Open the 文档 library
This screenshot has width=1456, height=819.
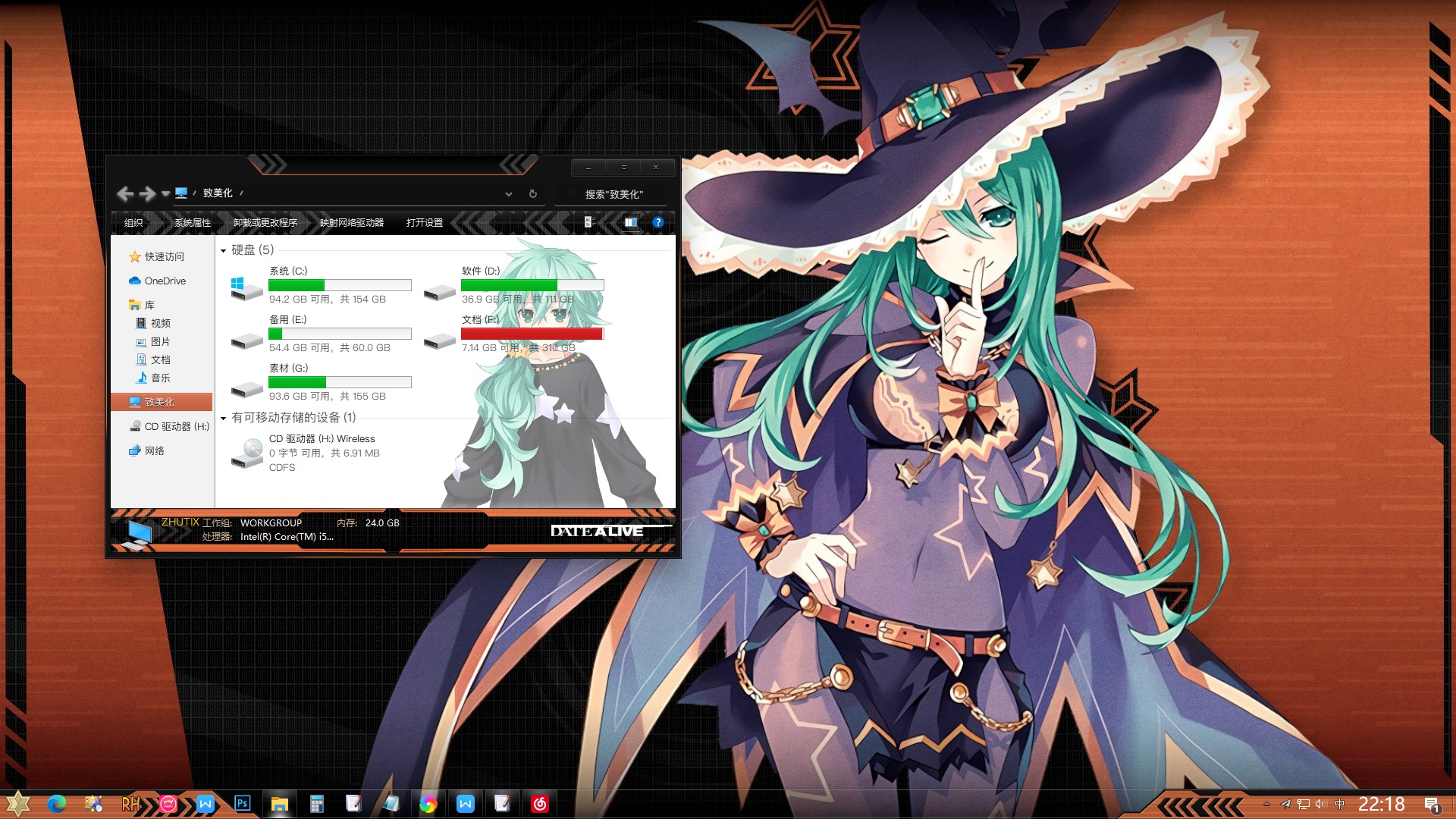pyautogui.click(x=153, y=359)
